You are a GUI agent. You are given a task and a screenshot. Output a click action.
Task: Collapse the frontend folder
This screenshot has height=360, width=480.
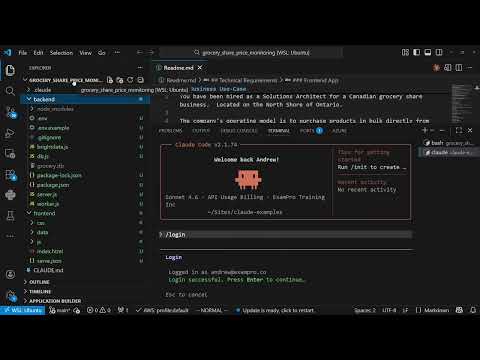click(85, 213)
